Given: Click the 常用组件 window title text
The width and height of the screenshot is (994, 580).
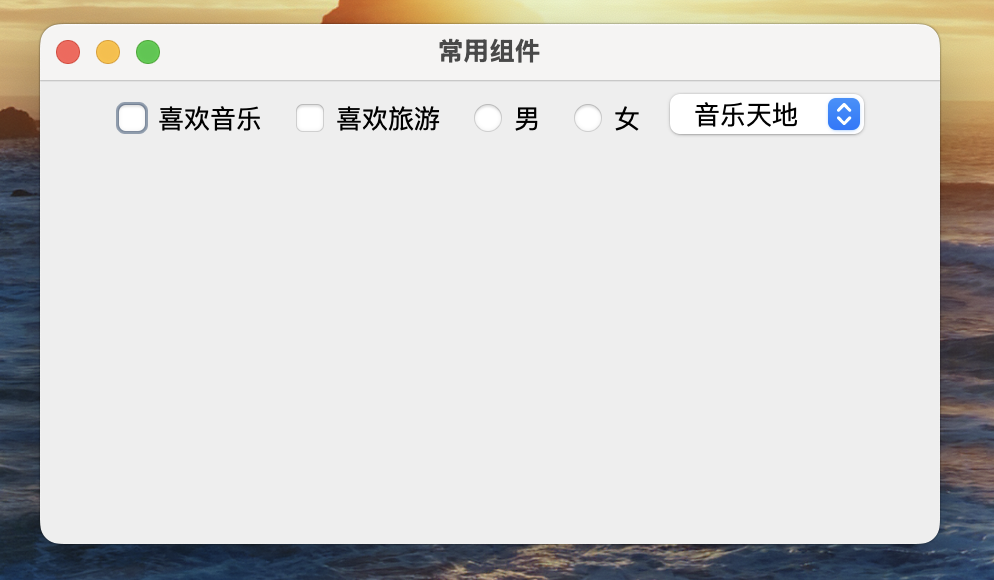Looking at the screenshot, I should tap(489, 51).
